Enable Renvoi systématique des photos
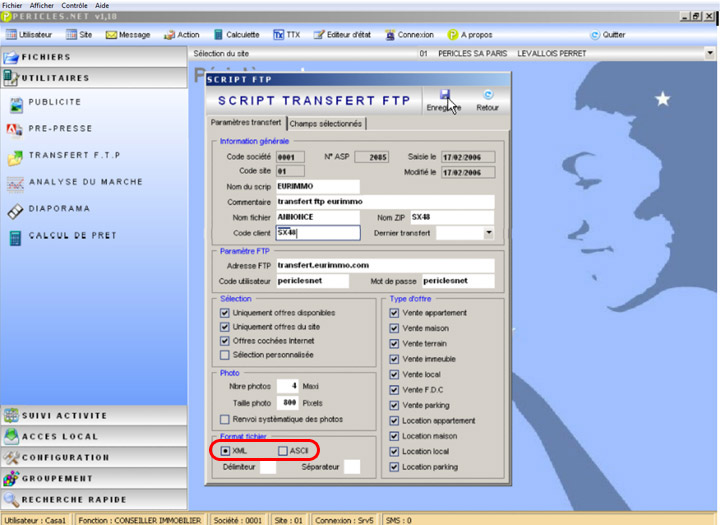Screen dimensions: 720x525 tap(225, 419)
